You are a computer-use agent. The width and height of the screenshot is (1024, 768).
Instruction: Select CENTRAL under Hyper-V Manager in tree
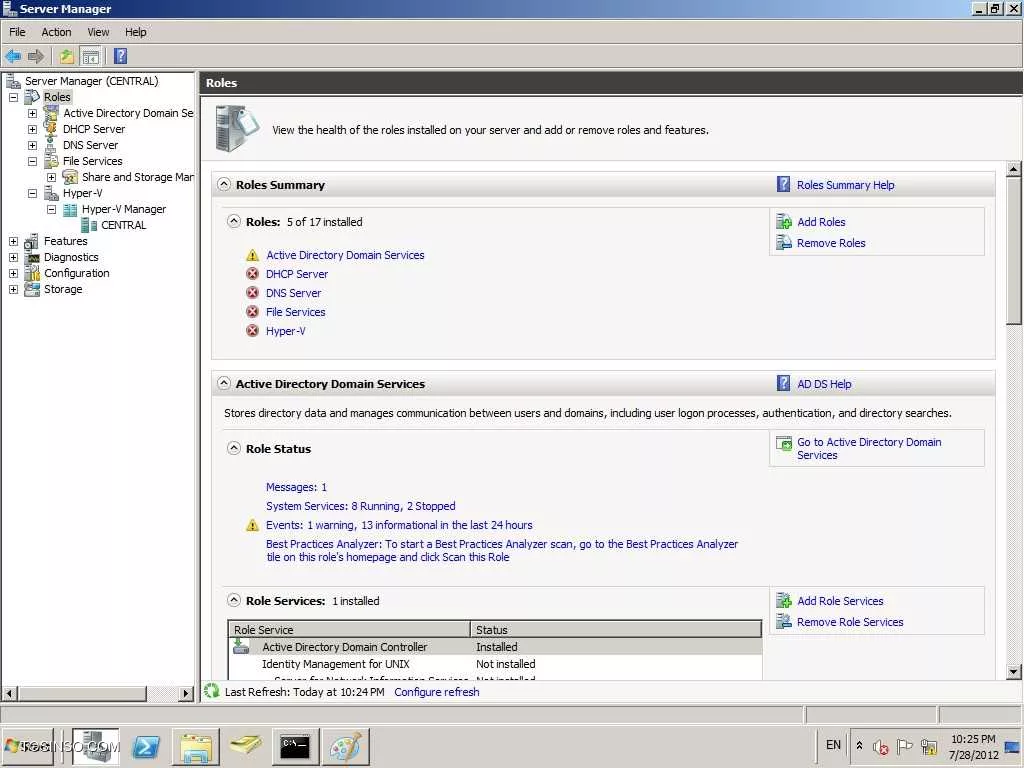tap(123, 225)
